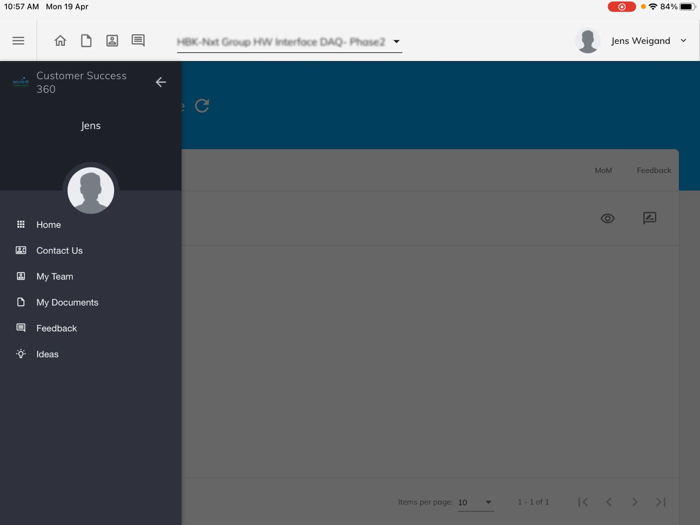Open feedback chat icon in top toolbar

(138, 41)
